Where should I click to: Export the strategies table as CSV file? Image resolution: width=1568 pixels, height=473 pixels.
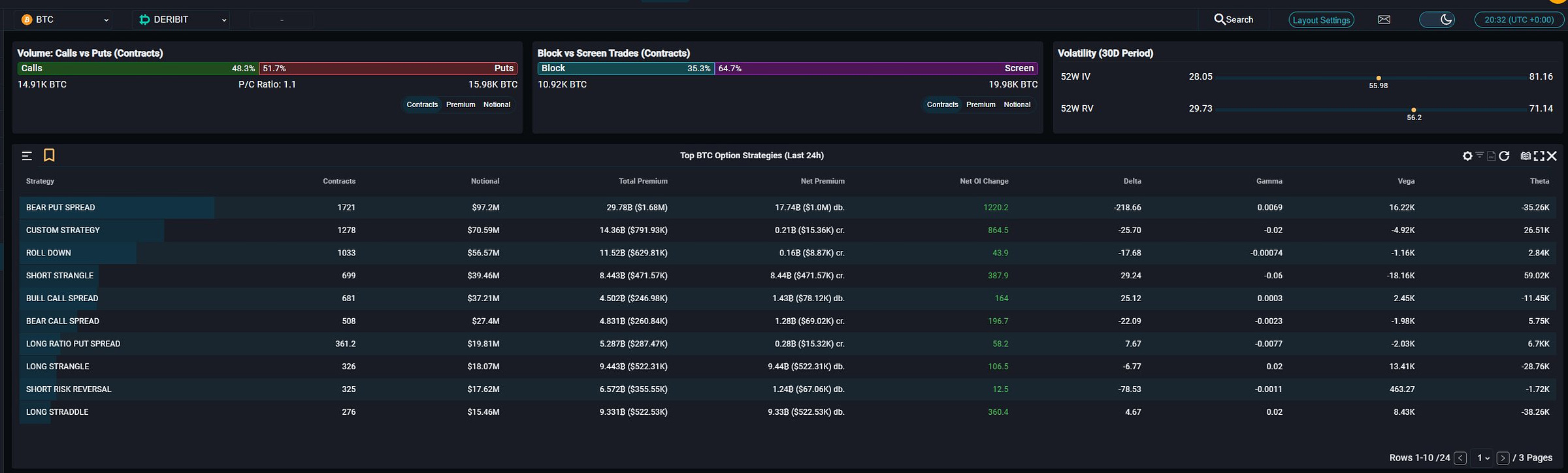(x=1491, y=155)
